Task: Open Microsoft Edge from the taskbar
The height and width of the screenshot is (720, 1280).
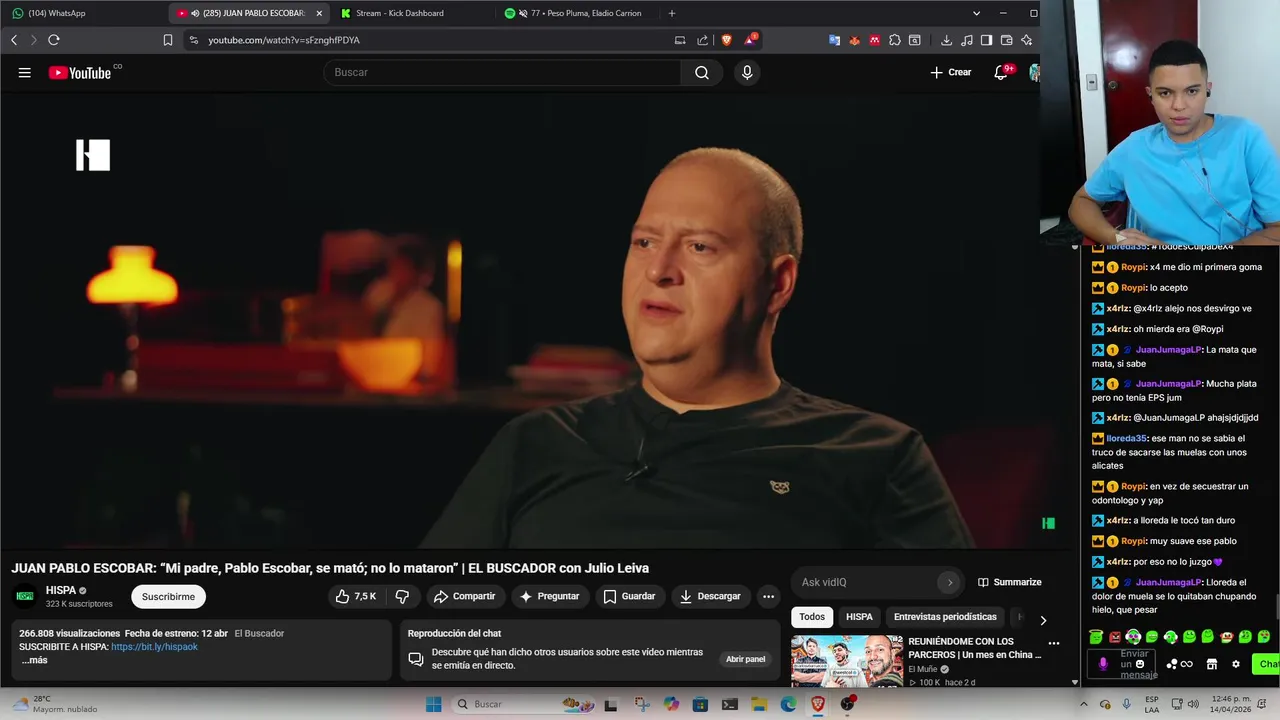Action: pos(788,704)
